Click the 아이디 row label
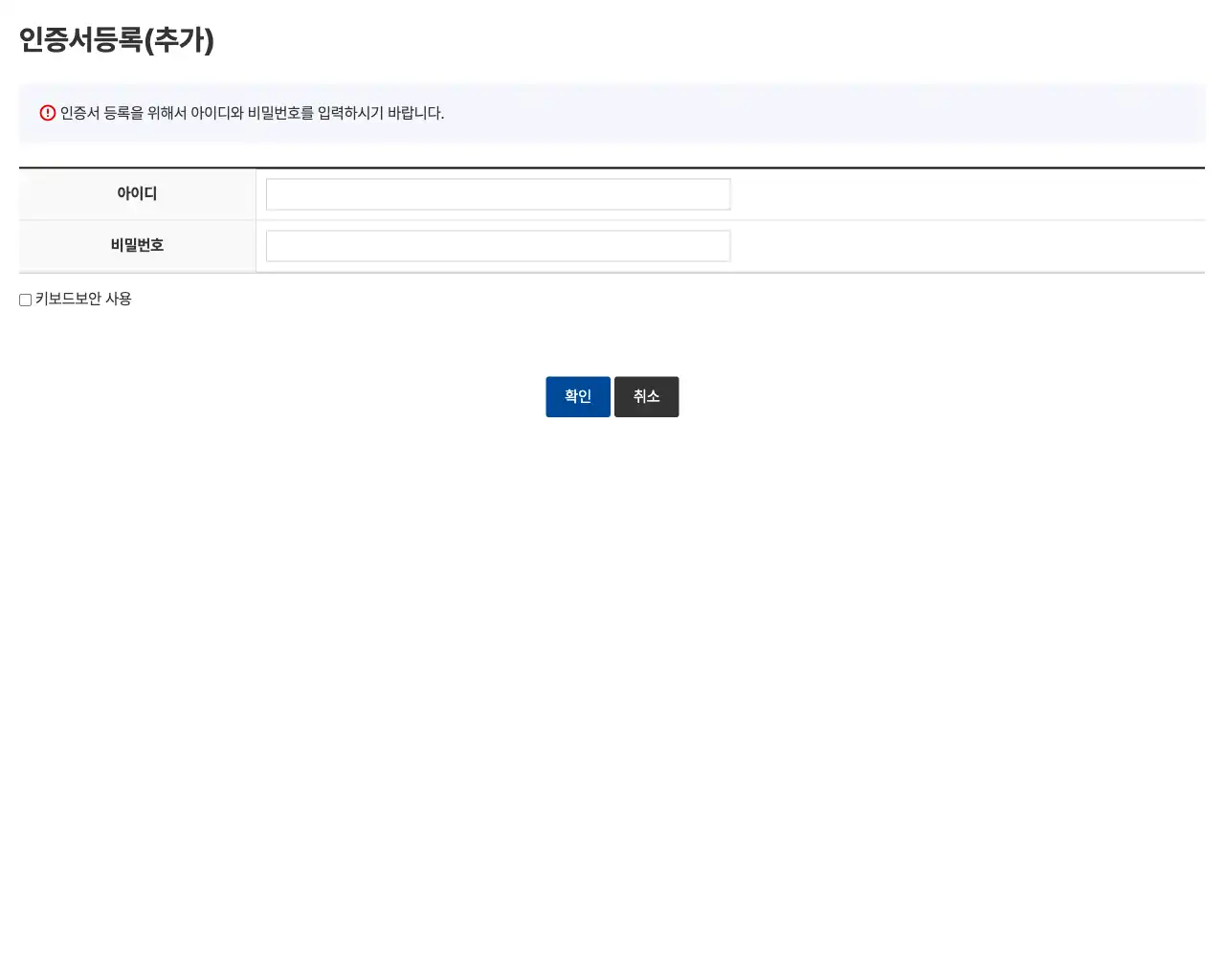The height and width of the screenshot is (980, 1225). (x=137, y=193)
